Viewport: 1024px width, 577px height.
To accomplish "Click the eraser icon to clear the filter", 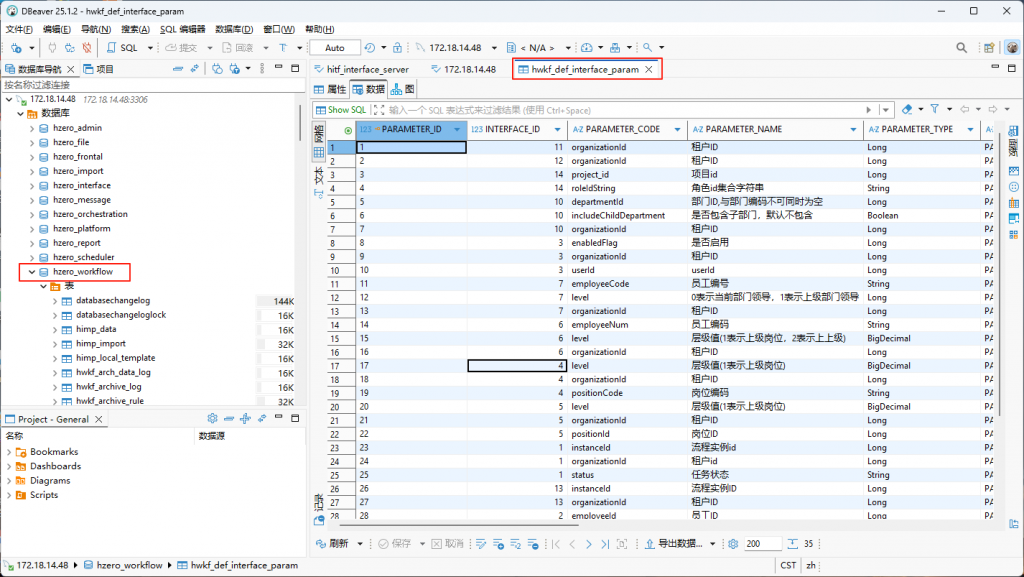I will [906, 109].
